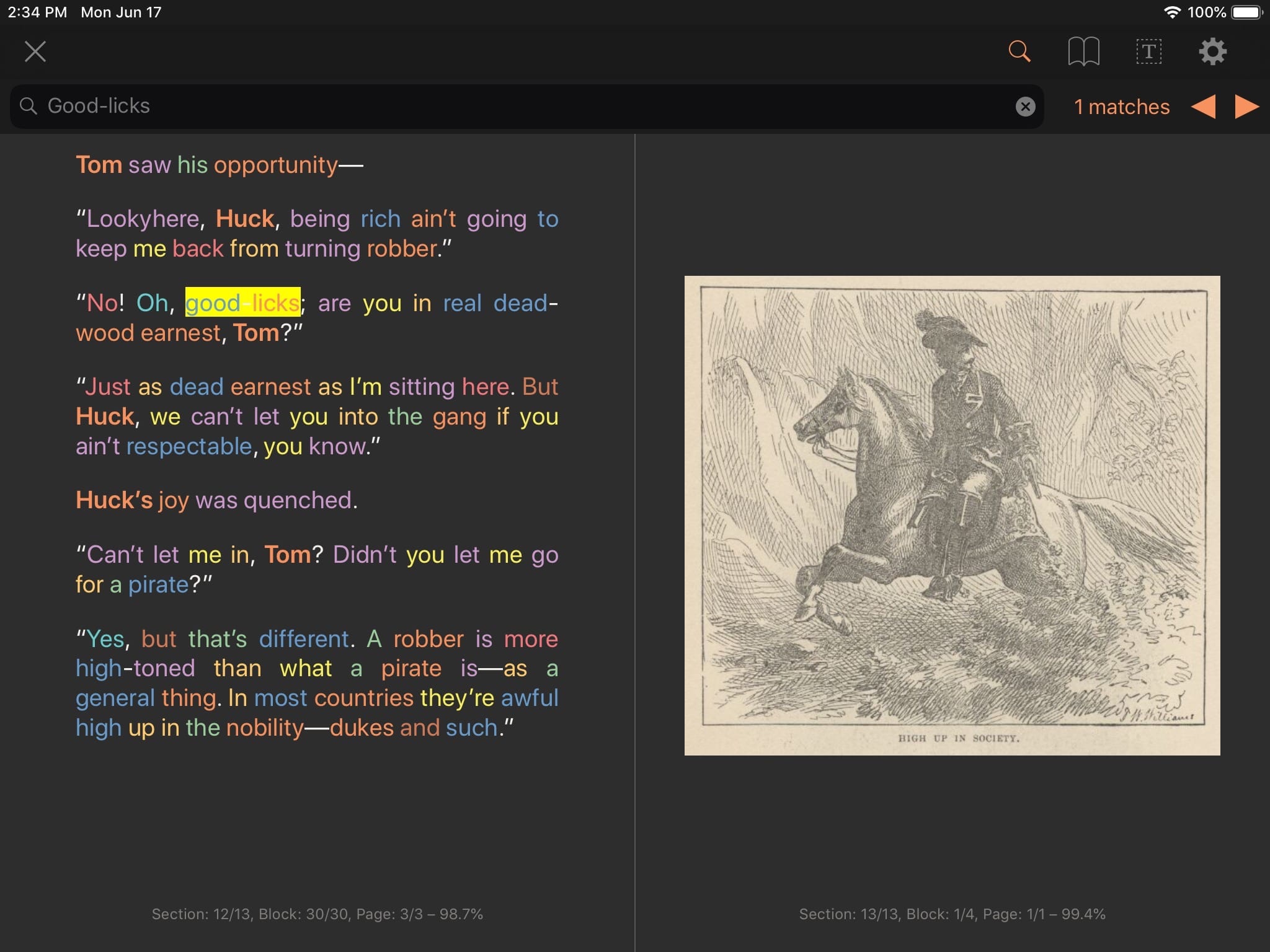The image size is (1270, 952).
Task: Tap the 'HIGH UP IN SOCIETY.' caption
Action: pyautogui.click(x=959, y=738)
